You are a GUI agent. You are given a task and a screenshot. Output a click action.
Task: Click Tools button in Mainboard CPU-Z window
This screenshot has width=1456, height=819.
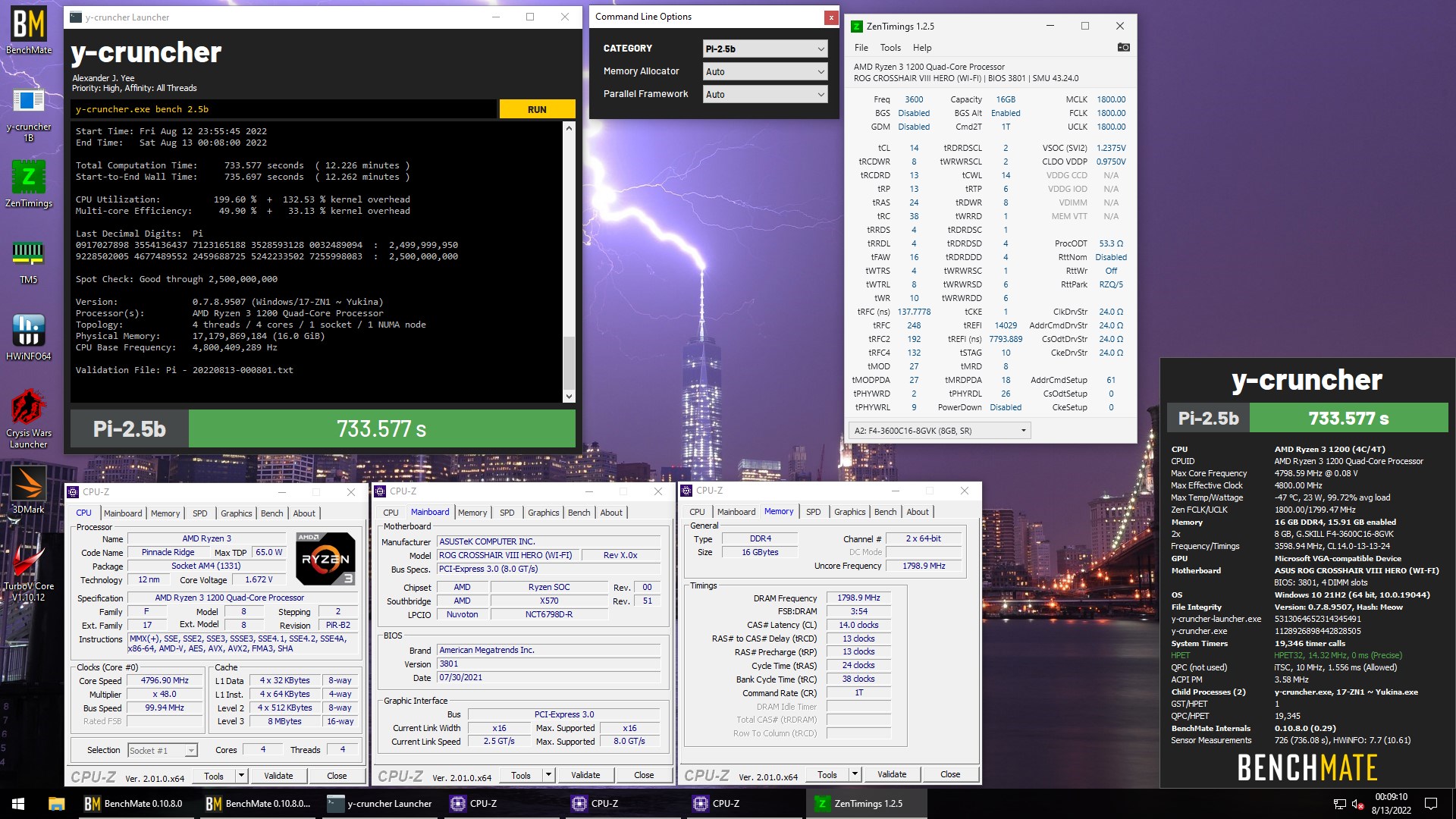tap(521, 775)
